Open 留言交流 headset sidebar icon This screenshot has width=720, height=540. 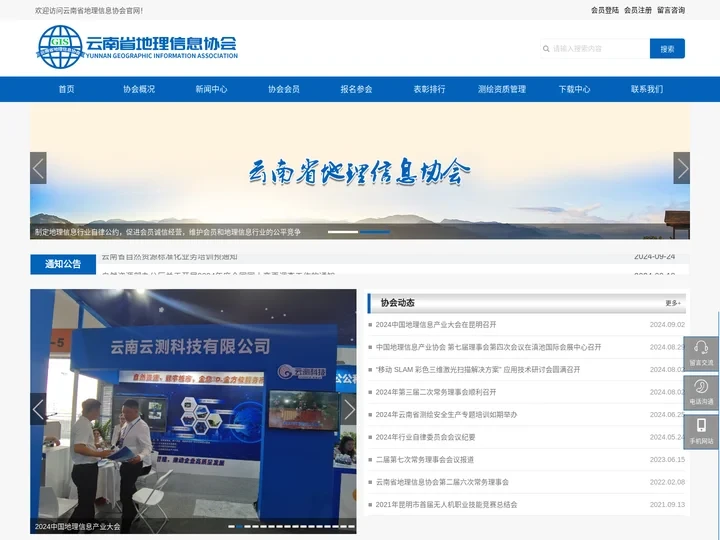pyautogui.click(x=701, y=354)
